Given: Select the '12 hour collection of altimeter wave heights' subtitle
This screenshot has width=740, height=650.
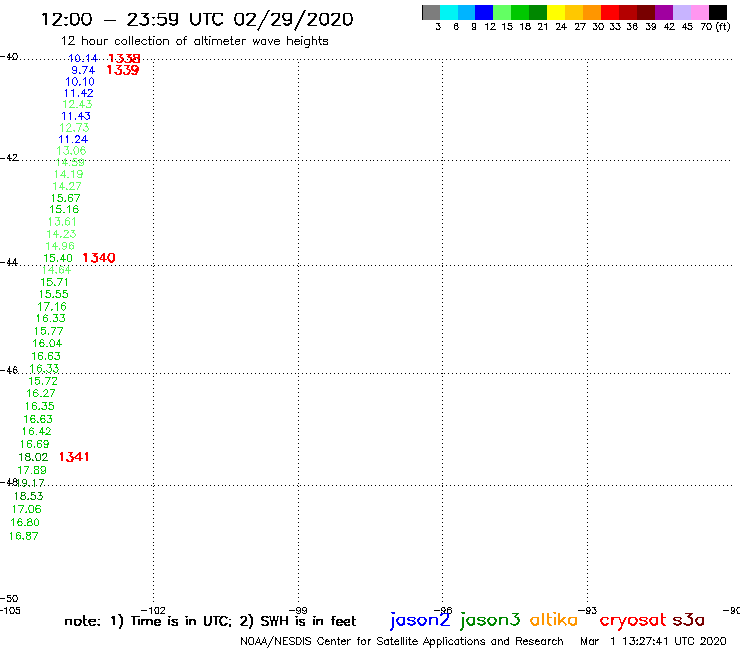Looking at the screenshot, I should pos(194,41).
